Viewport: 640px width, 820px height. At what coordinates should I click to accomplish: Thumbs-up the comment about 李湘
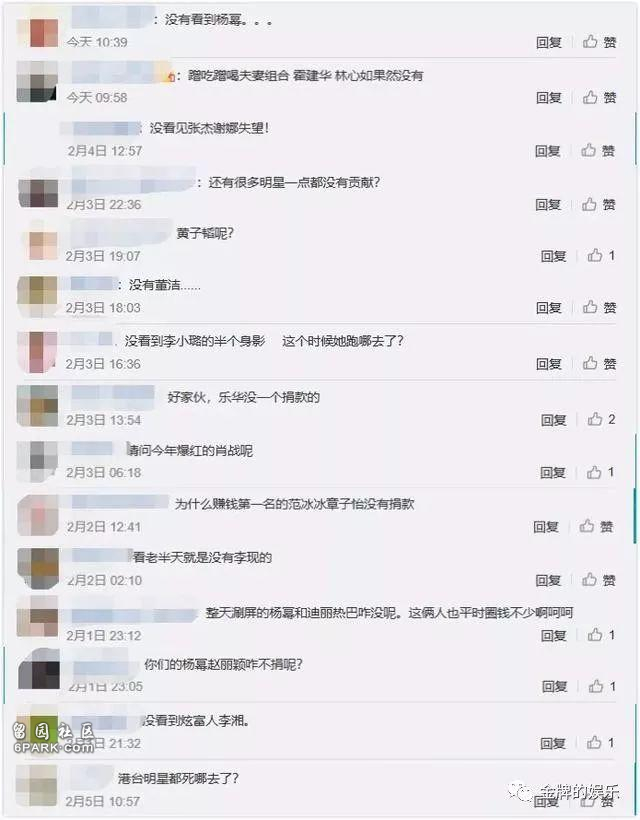pos(600,742)
